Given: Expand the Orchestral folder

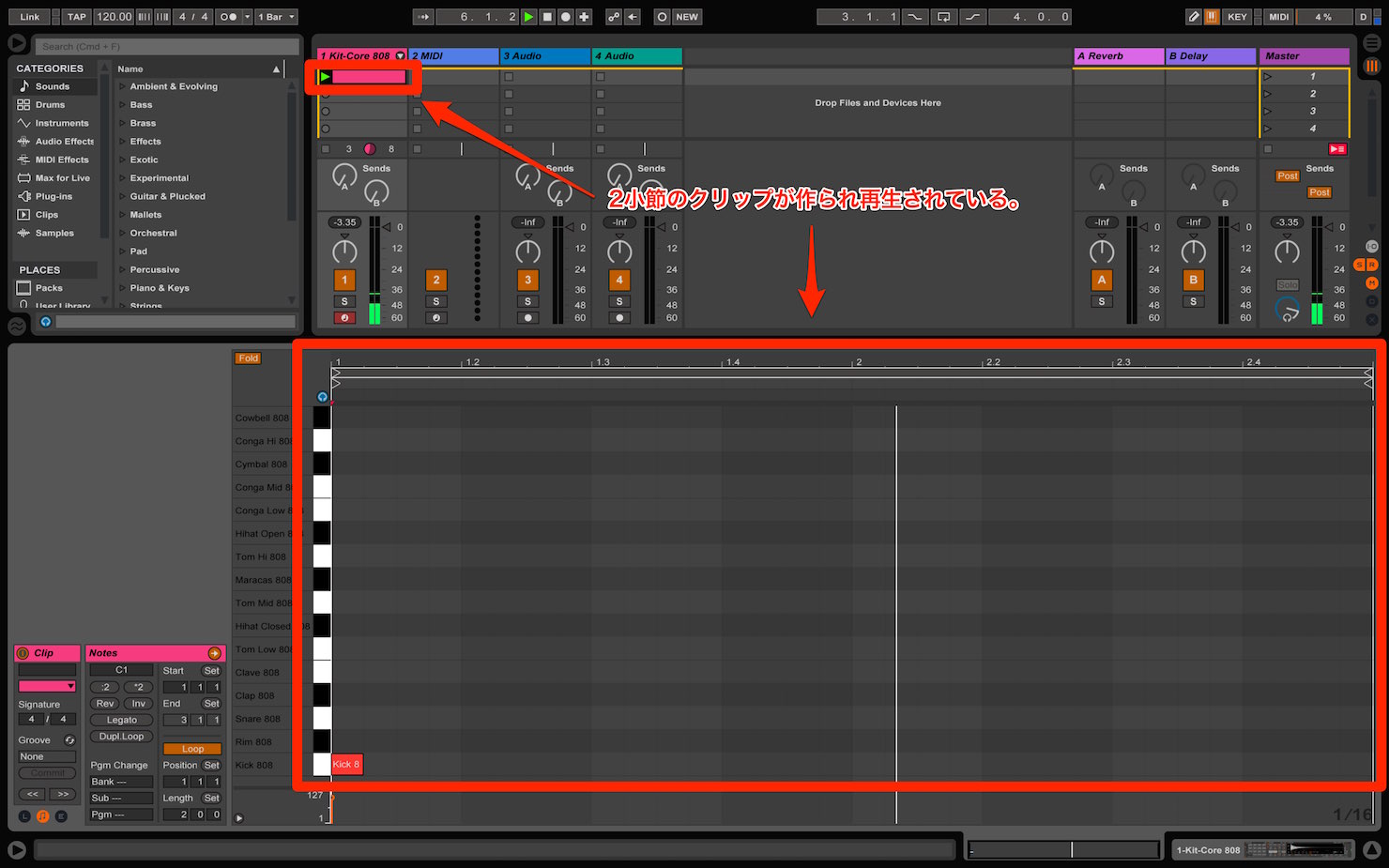Looking at the screenshot, I should (122, 234).
